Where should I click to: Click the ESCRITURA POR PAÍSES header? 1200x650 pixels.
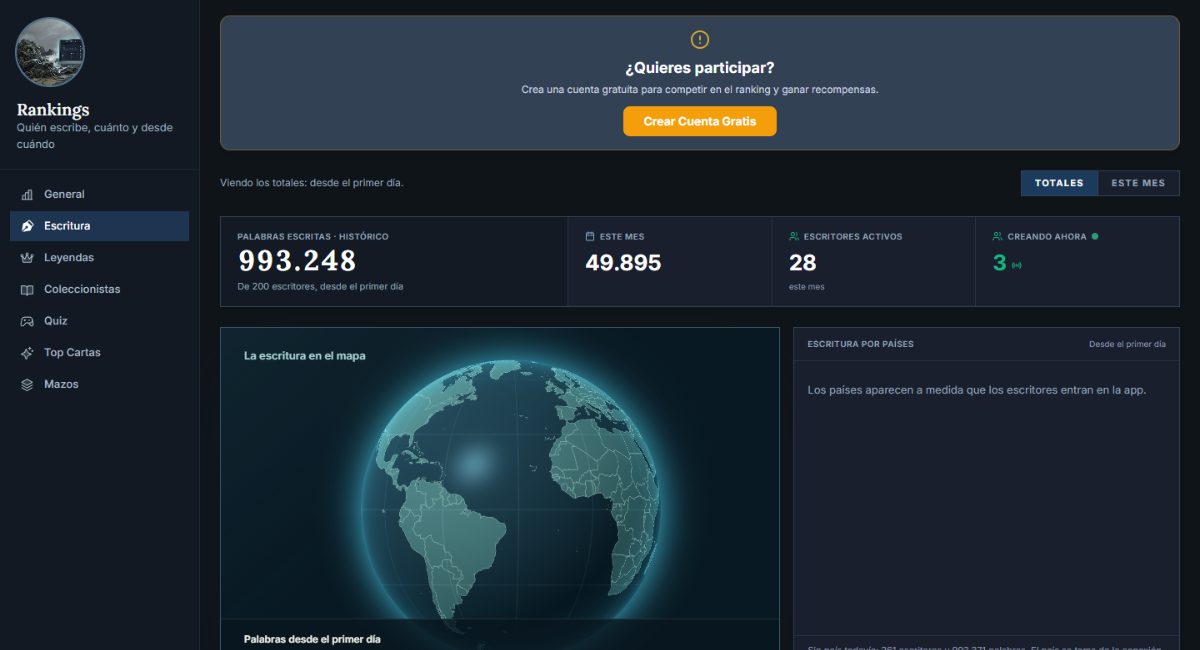pyautogui.click(x=860, y=344)
